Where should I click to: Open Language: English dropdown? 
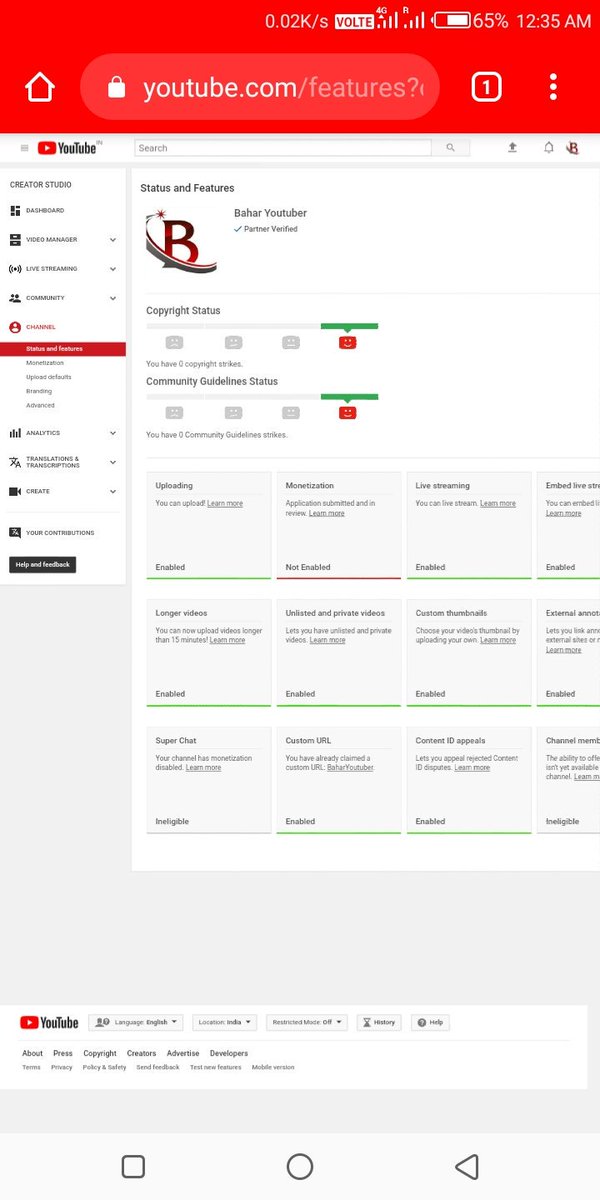(136, 1022)
